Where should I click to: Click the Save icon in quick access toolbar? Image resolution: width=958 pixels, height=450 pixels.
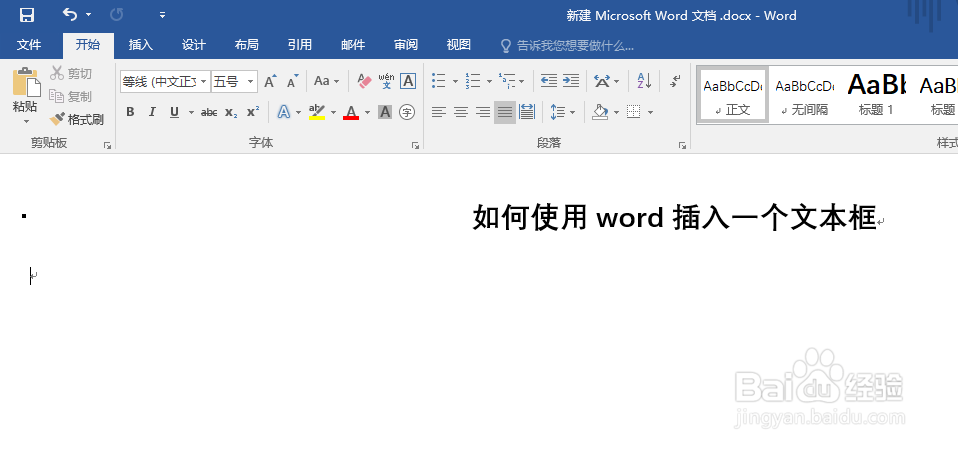(x=27, y=15)
